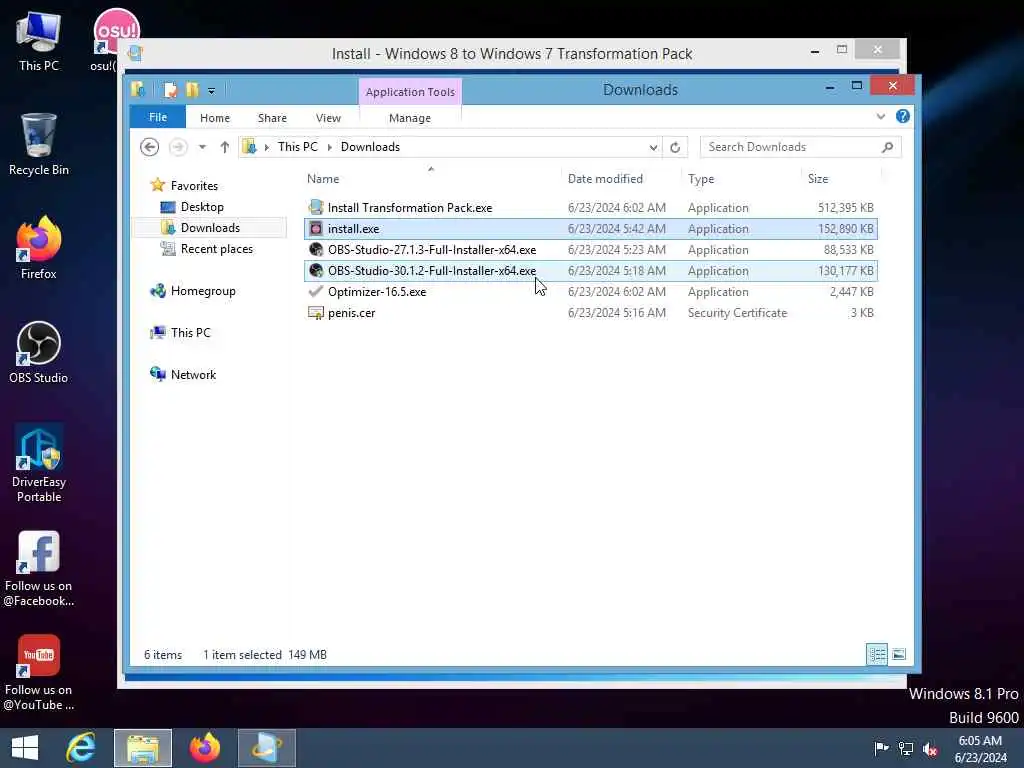Switch to Transformation Pack installer in taskbar
This screenshot has width=1024, height=768.
click(266, 748)
